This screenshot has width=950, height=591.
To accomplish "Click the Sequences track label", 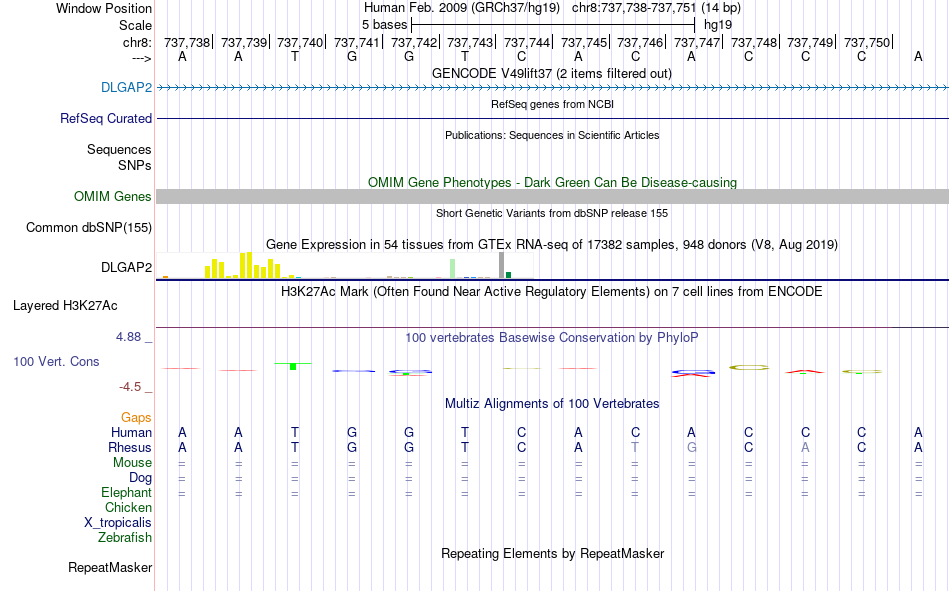I will pos(119,149).
